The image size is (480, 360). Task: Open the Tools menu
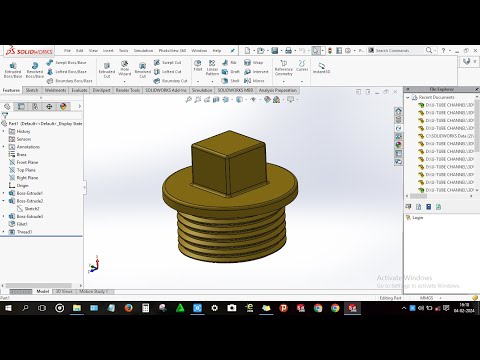coord(124,51)
